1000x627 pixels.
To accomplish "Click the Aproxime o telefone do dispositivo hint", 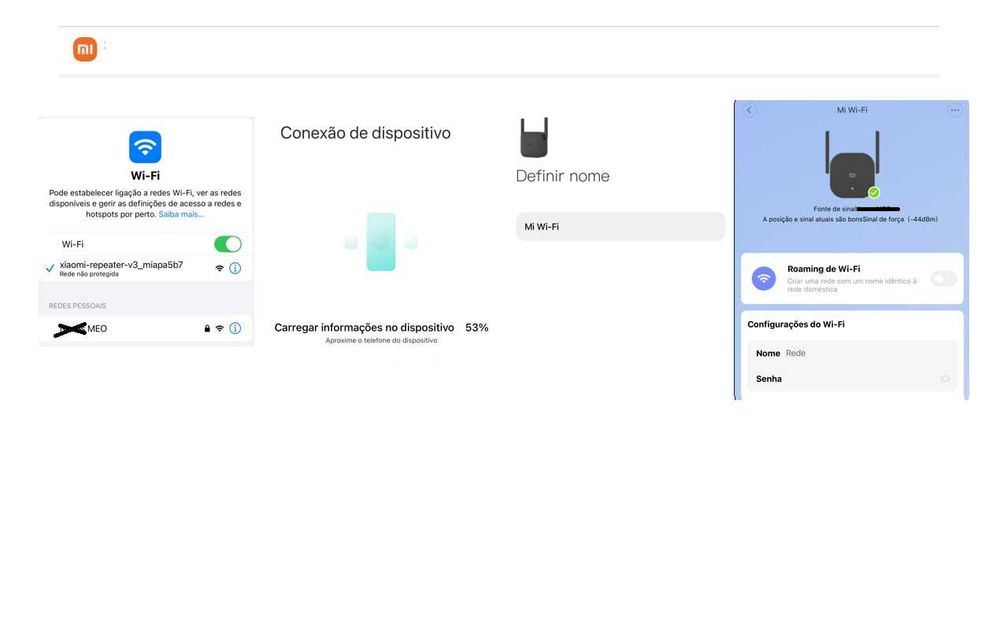I will coord(381,341).
